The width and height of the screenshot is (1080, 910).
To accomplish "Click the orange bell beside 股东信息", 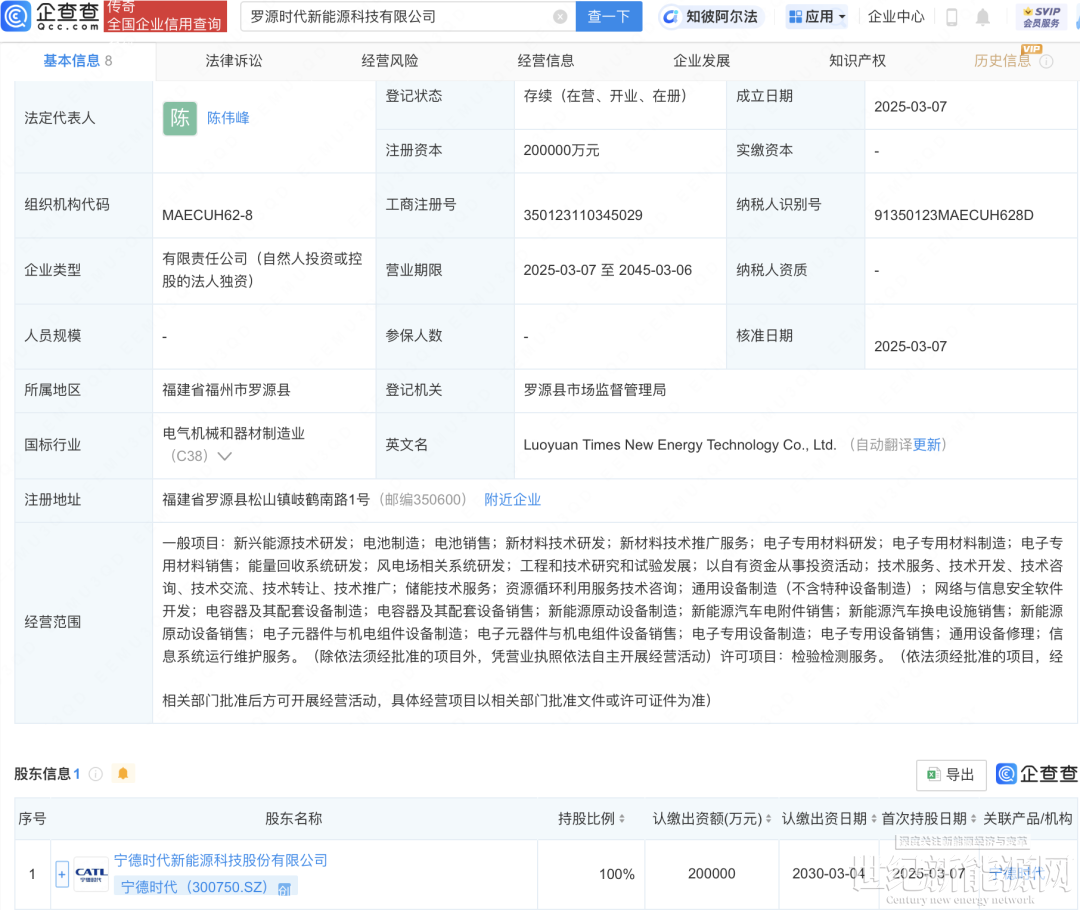I will (123, 773).
